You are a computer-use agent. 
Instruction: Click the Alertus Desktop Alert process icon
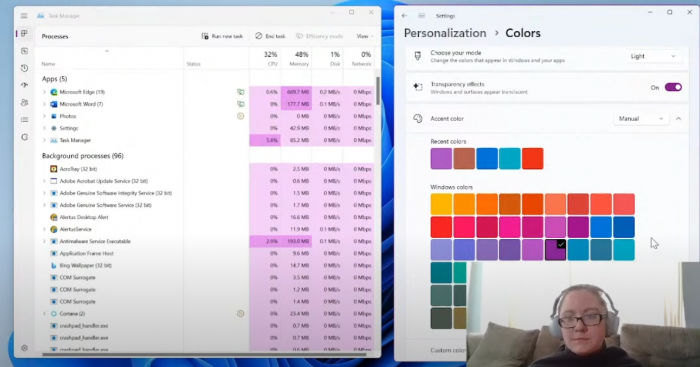click(54, 217)
